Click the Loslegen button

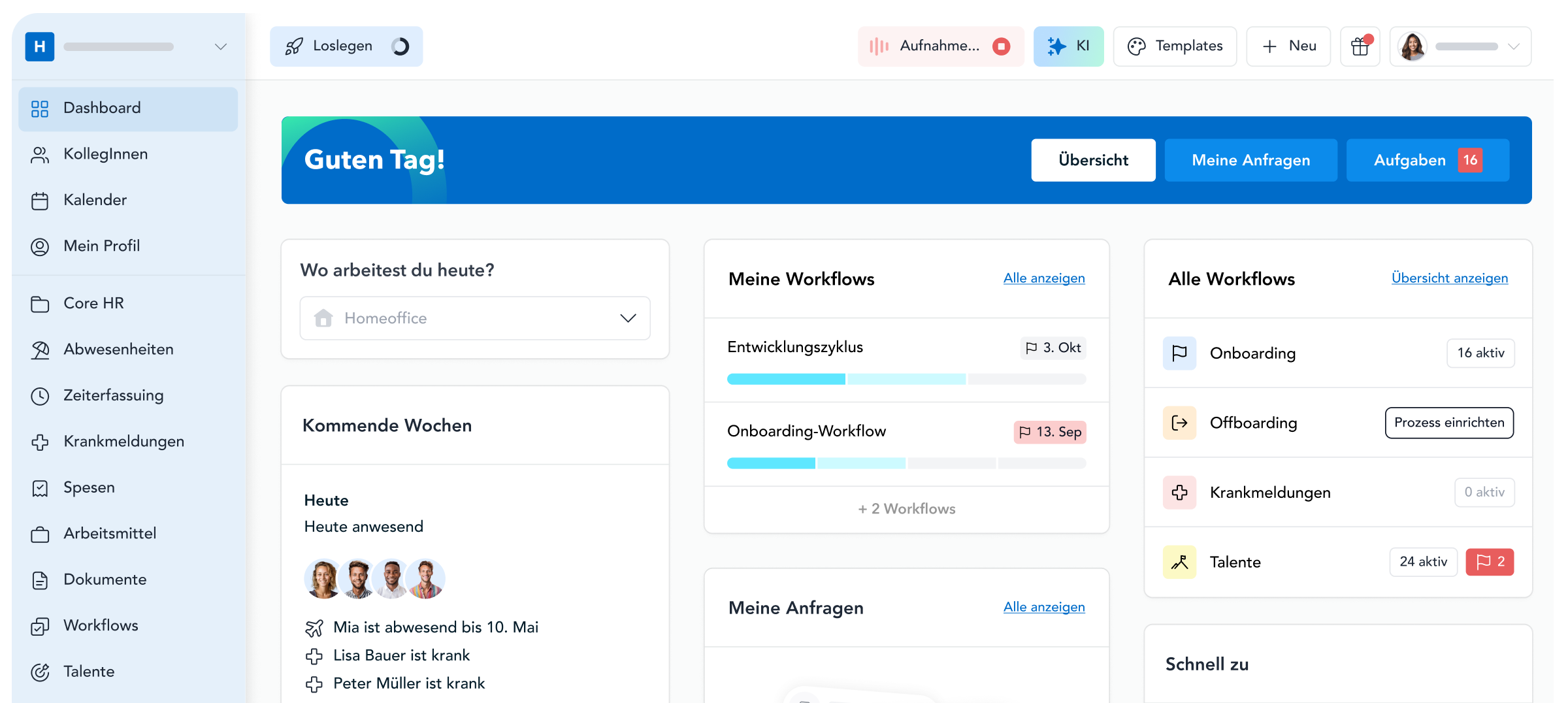346,46
